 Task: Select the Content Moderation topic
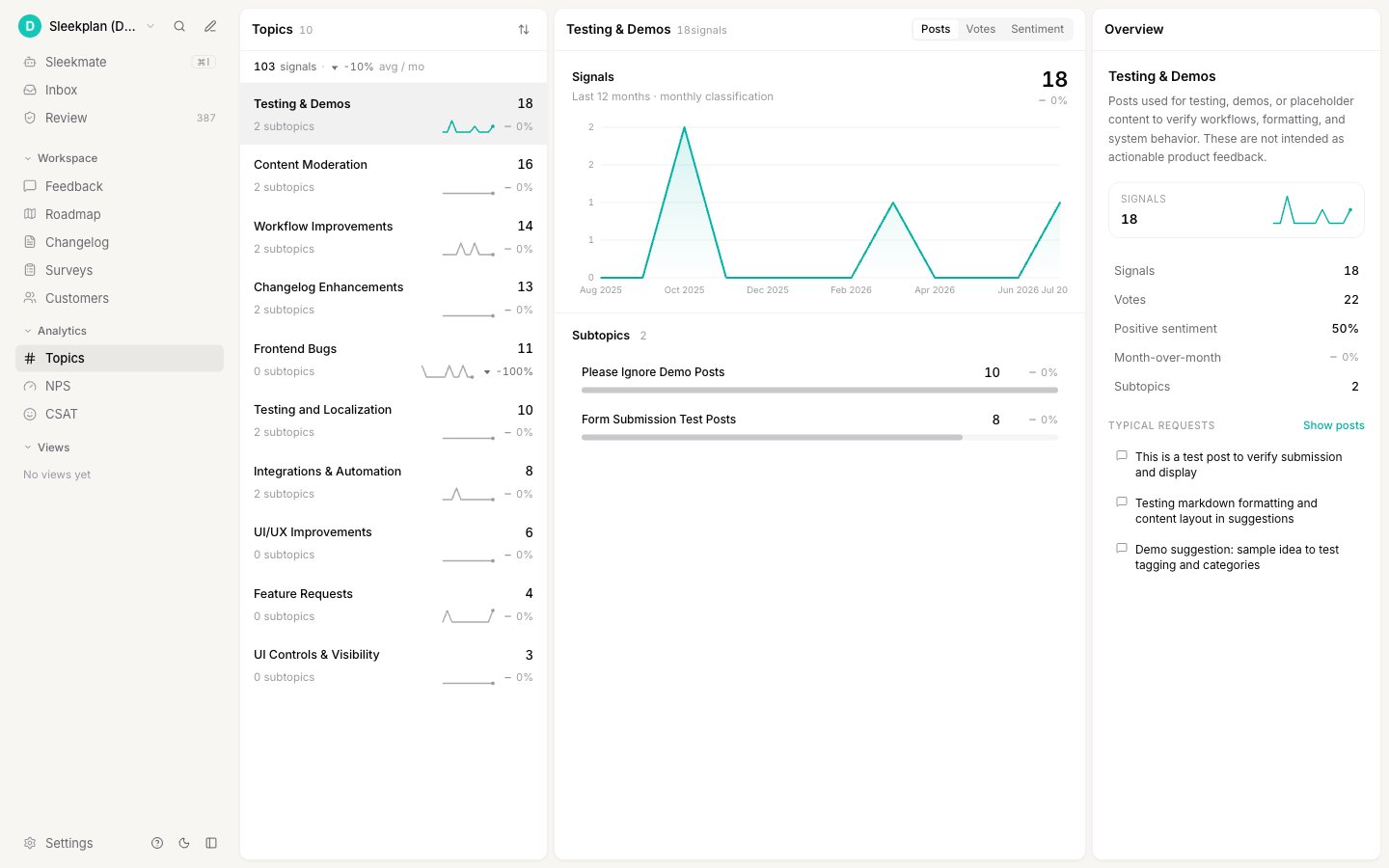point(394,176)
